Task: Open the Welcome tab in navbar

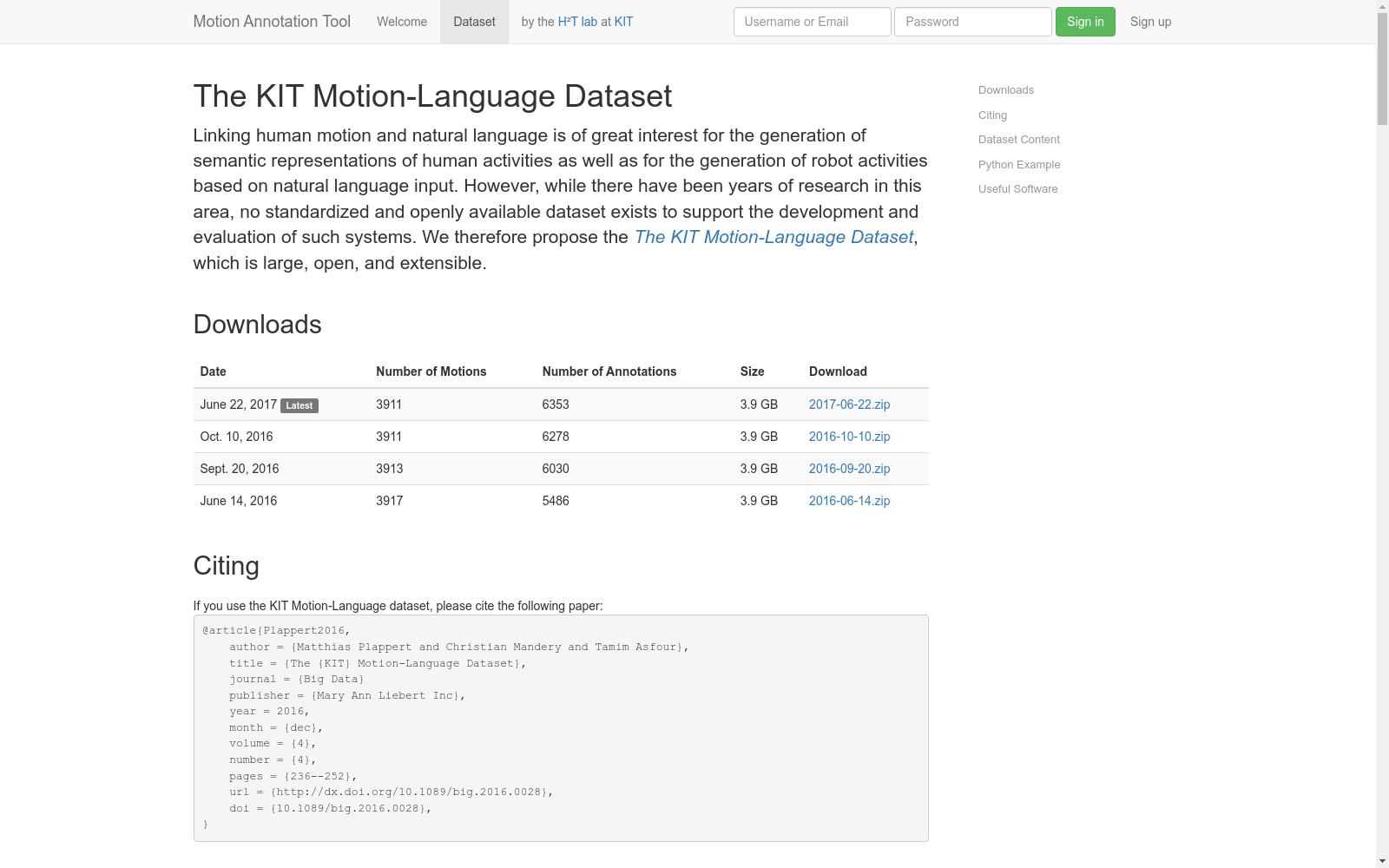Action: (401, 22)
